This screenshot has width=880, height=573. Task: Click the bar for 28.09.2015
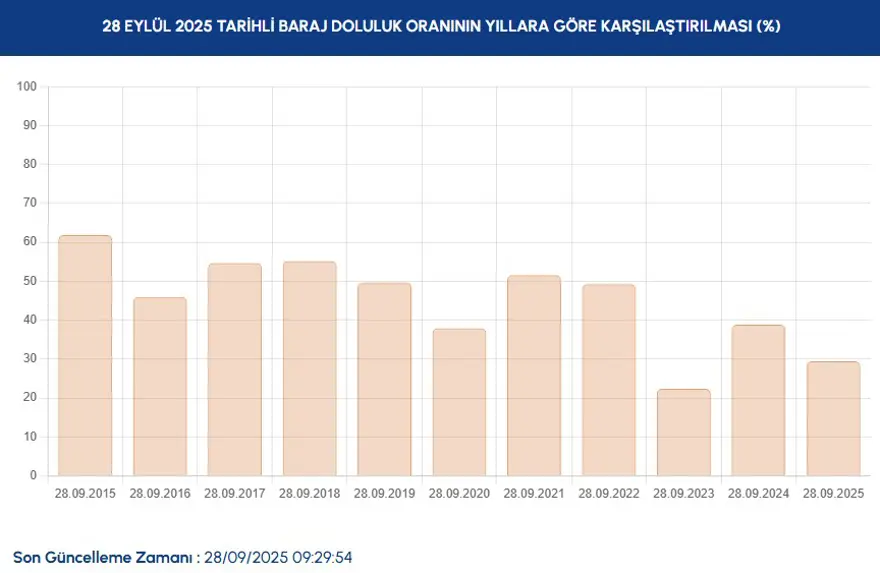tap(85, 355)
